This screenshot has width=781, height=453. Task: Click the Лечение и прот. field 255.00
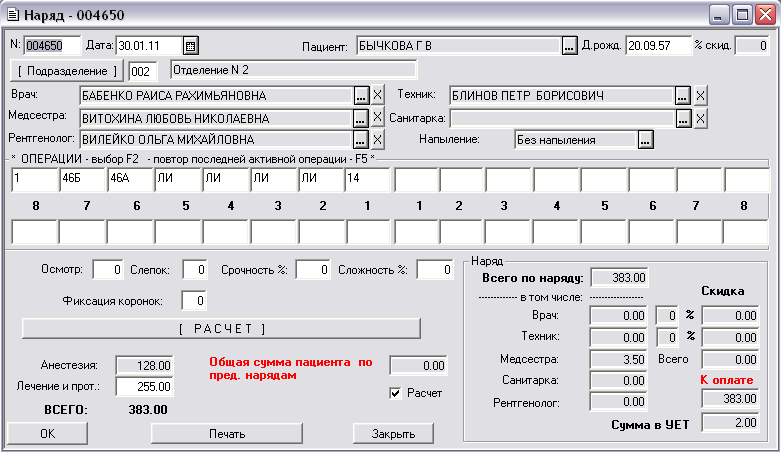144,386
